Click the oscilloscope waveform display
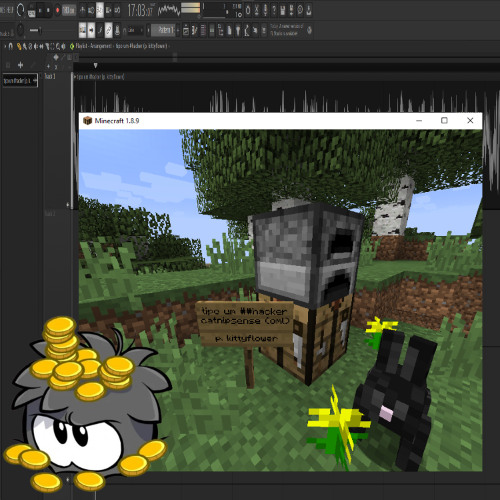The height and width of the screenshot is (500, 500). 169,10
